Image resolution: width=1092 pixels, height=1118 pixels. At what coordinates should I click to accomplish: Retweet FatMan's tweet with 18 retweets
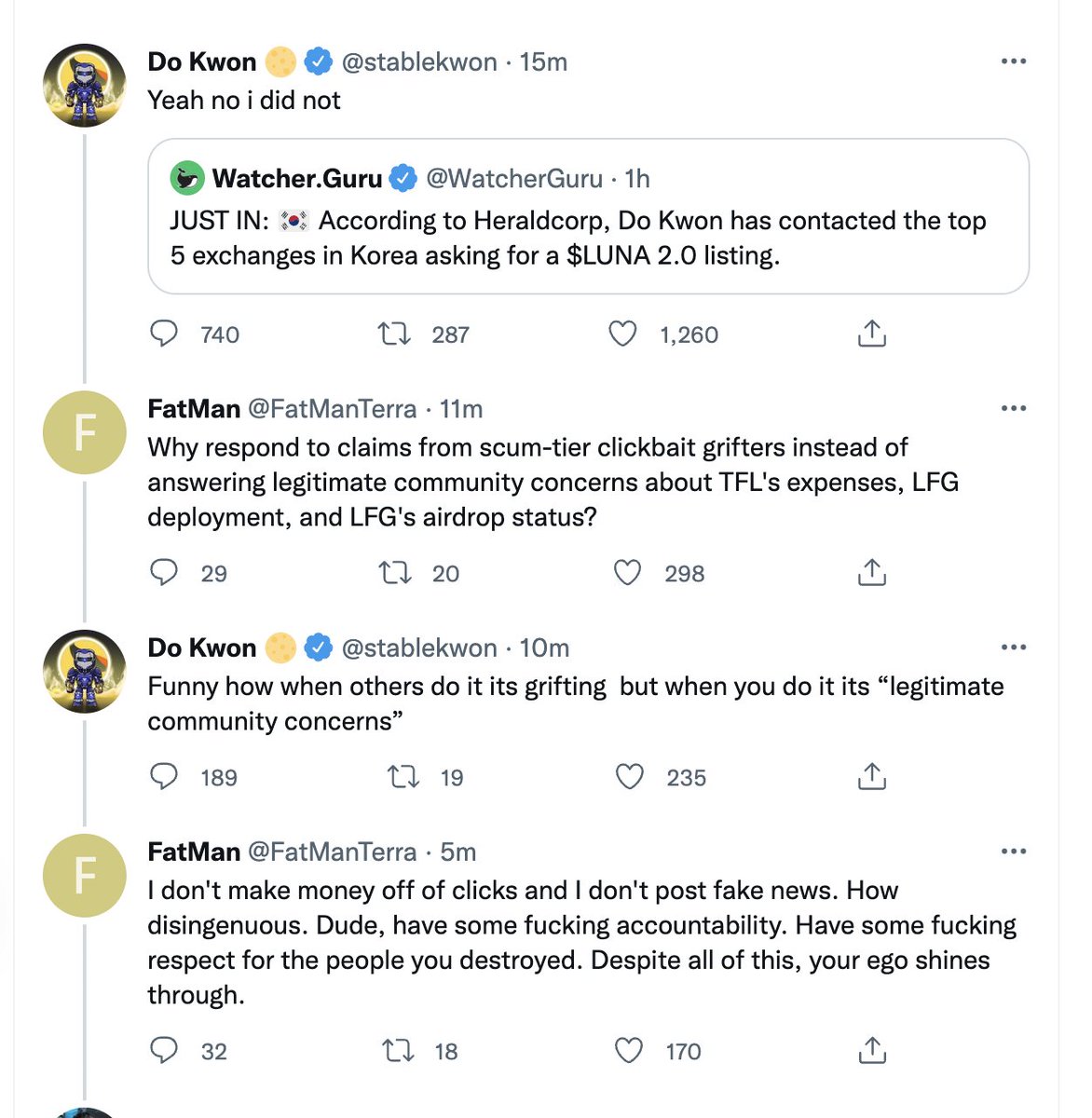pos(398,1051)
